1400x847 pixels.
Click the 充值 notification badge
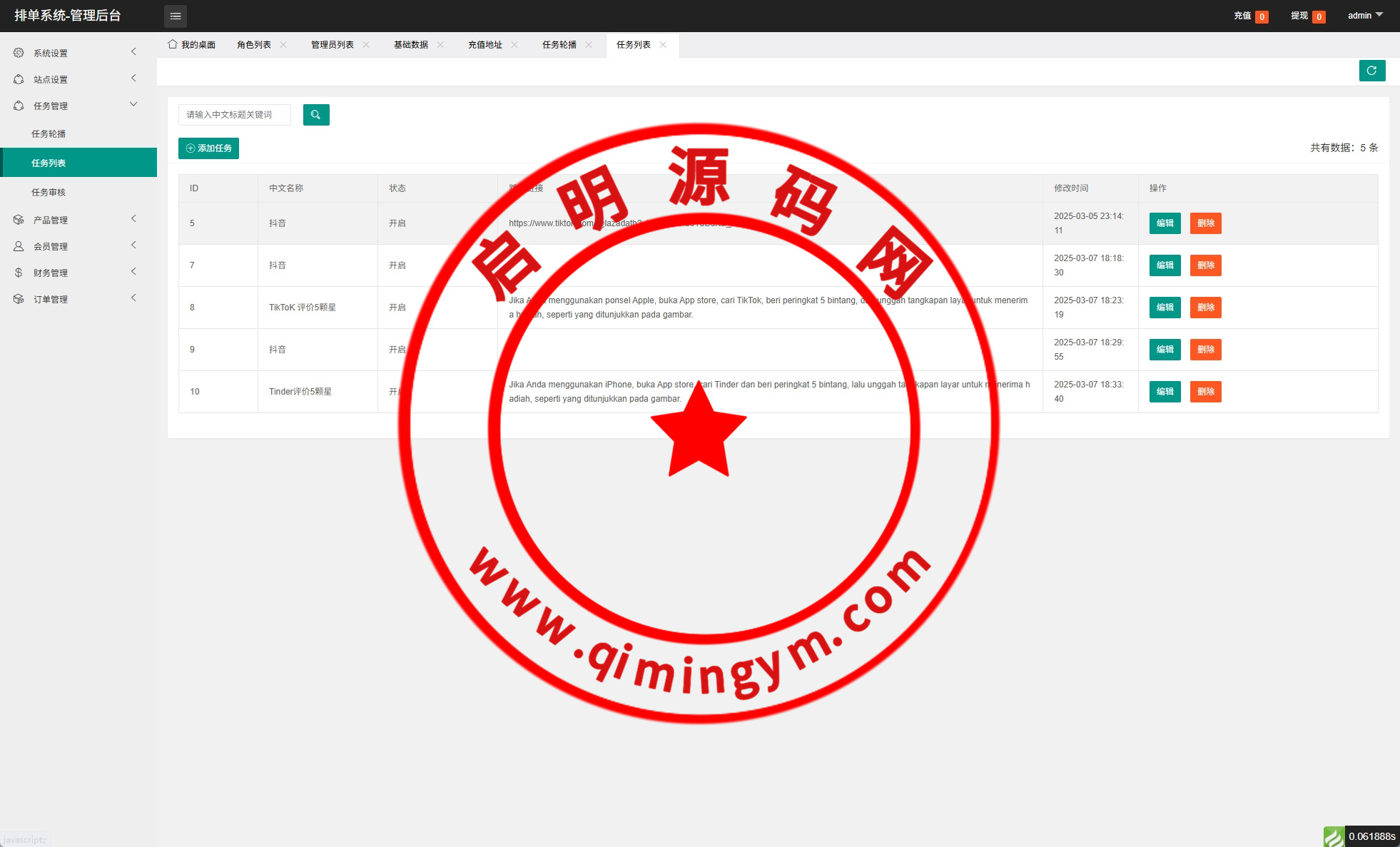pos(1262,16)
